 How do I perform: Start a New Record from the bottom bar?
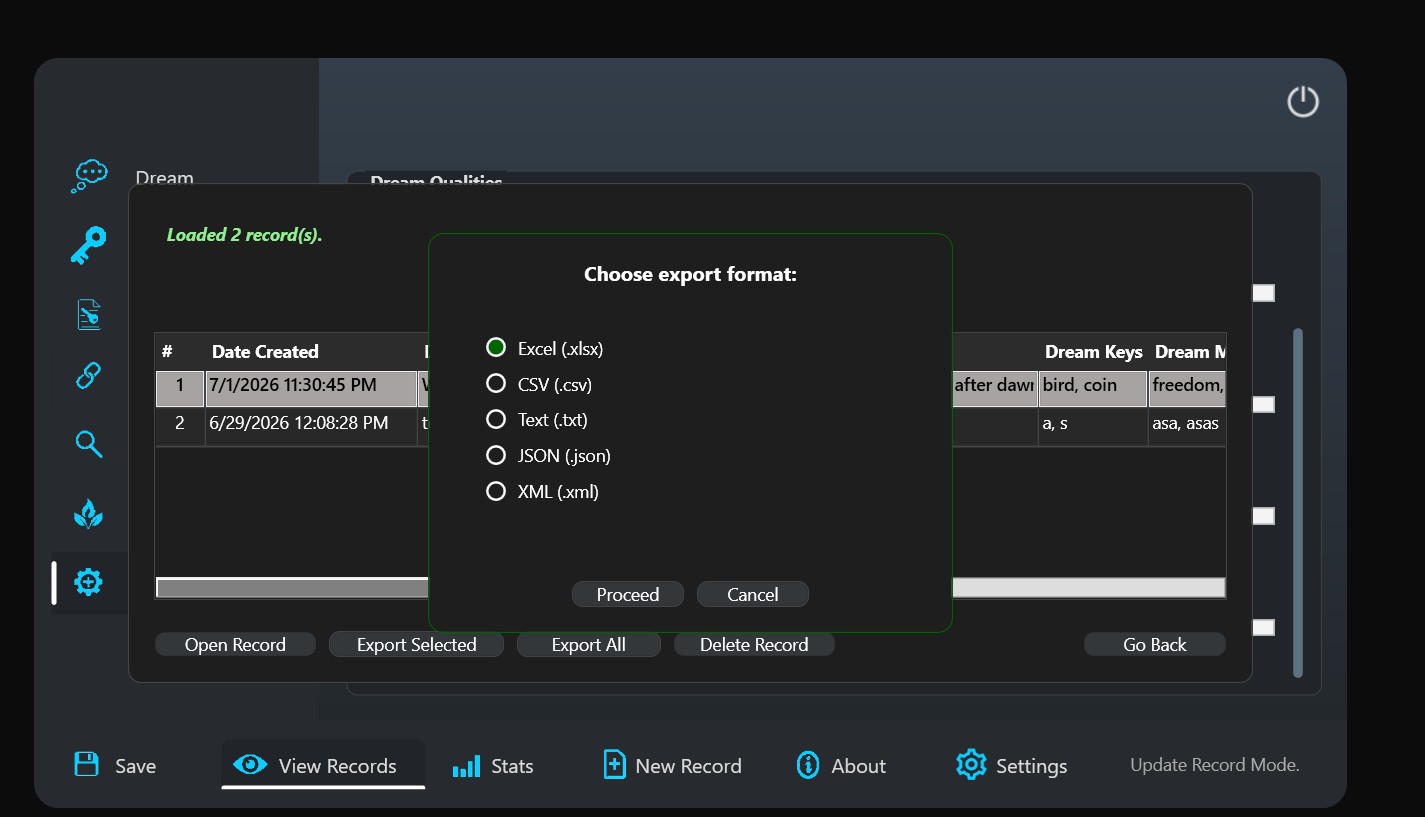pos(672,766)
